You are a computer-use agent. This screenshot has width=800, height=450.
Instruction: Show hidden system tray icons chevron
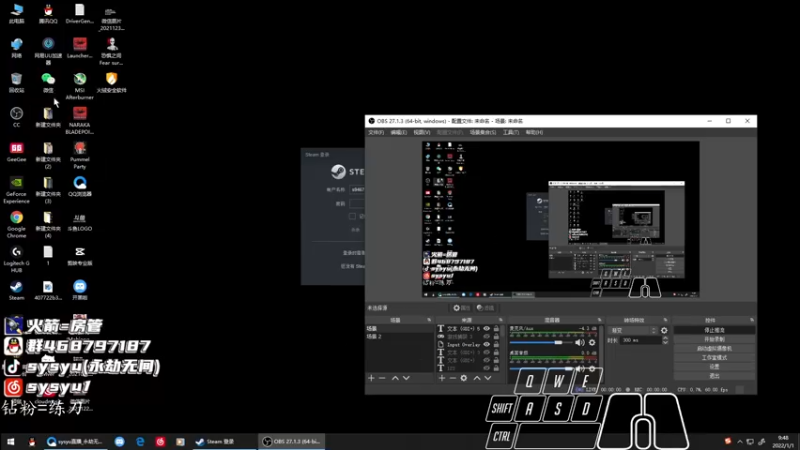coord(740,442)
